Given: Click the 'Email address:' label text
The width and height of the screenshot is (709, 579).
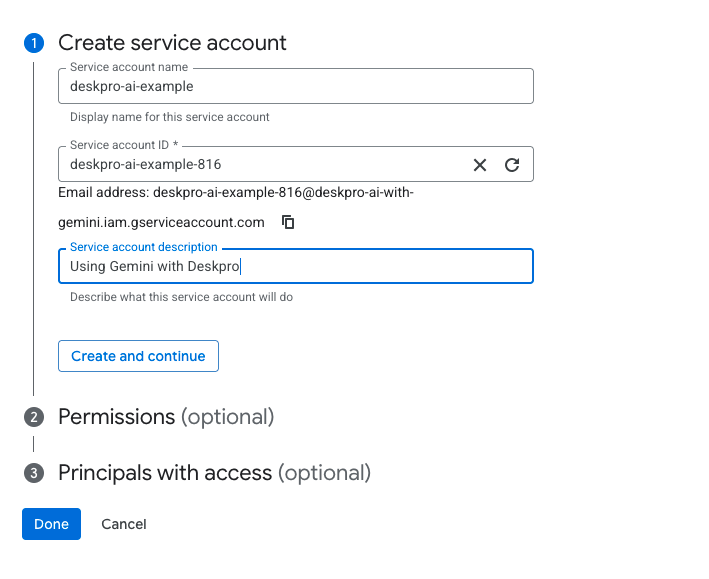Looking at the screenshot, I should [103, 192].
